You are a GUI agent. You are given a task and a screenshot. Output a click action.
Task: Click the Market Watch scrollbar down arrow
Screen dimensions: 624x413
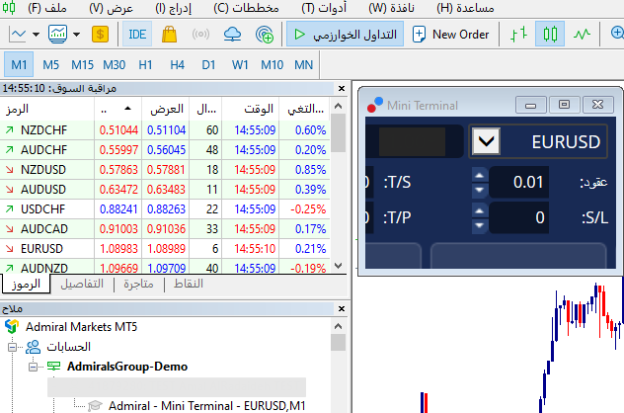point(338,265)
